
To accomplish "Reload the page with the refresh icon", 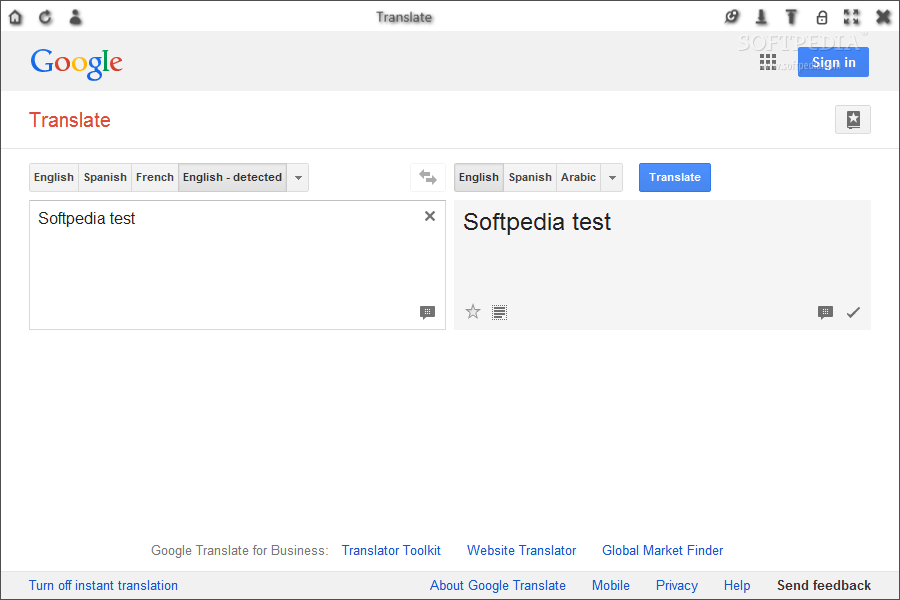I will tap(45, 17).
